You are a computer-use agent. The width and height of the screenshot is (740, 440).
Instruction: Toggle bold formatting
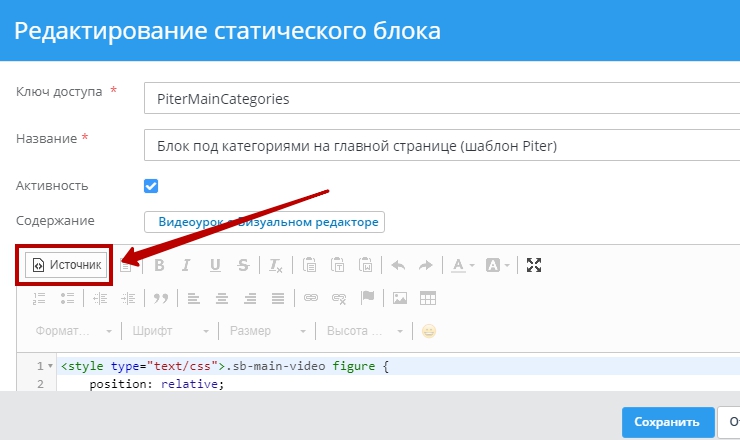(158, 265)
